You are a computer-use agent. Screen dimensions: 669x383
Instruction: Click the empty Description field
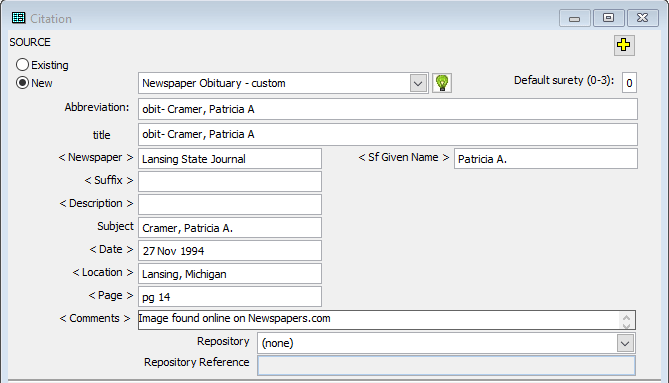click(x=230, y=205)
